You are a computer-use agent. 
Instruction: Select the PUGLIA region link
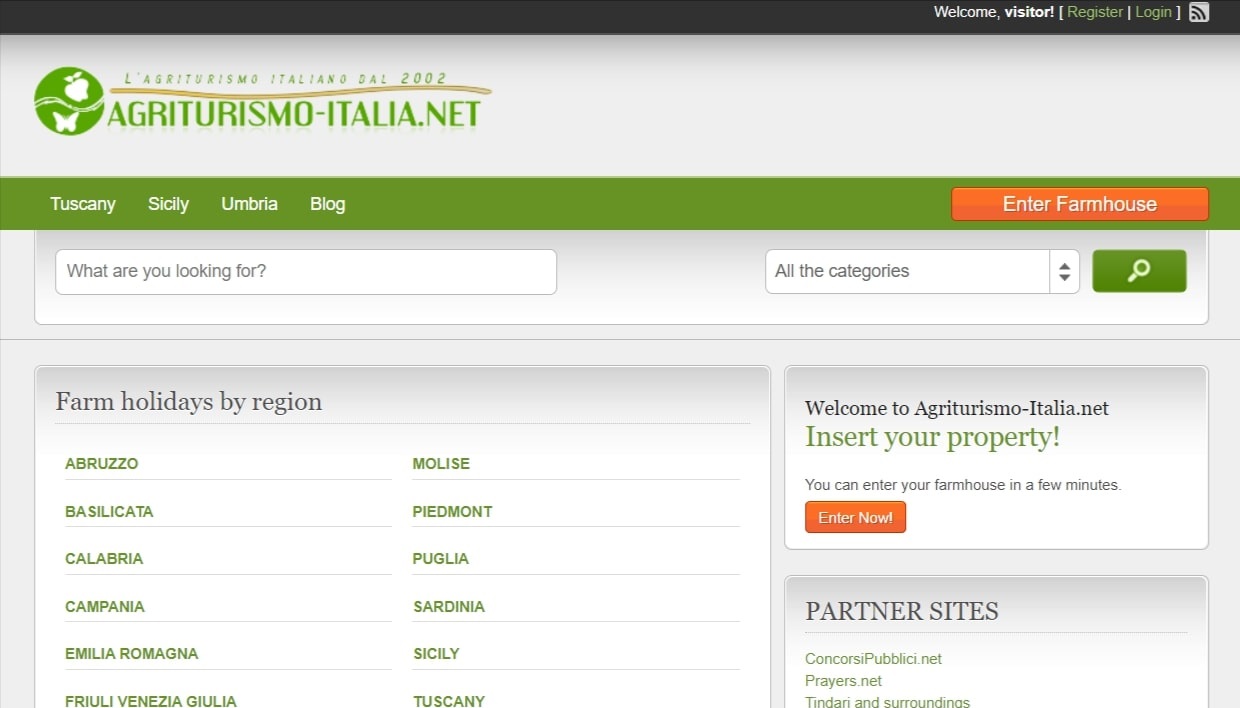[441, 559]
